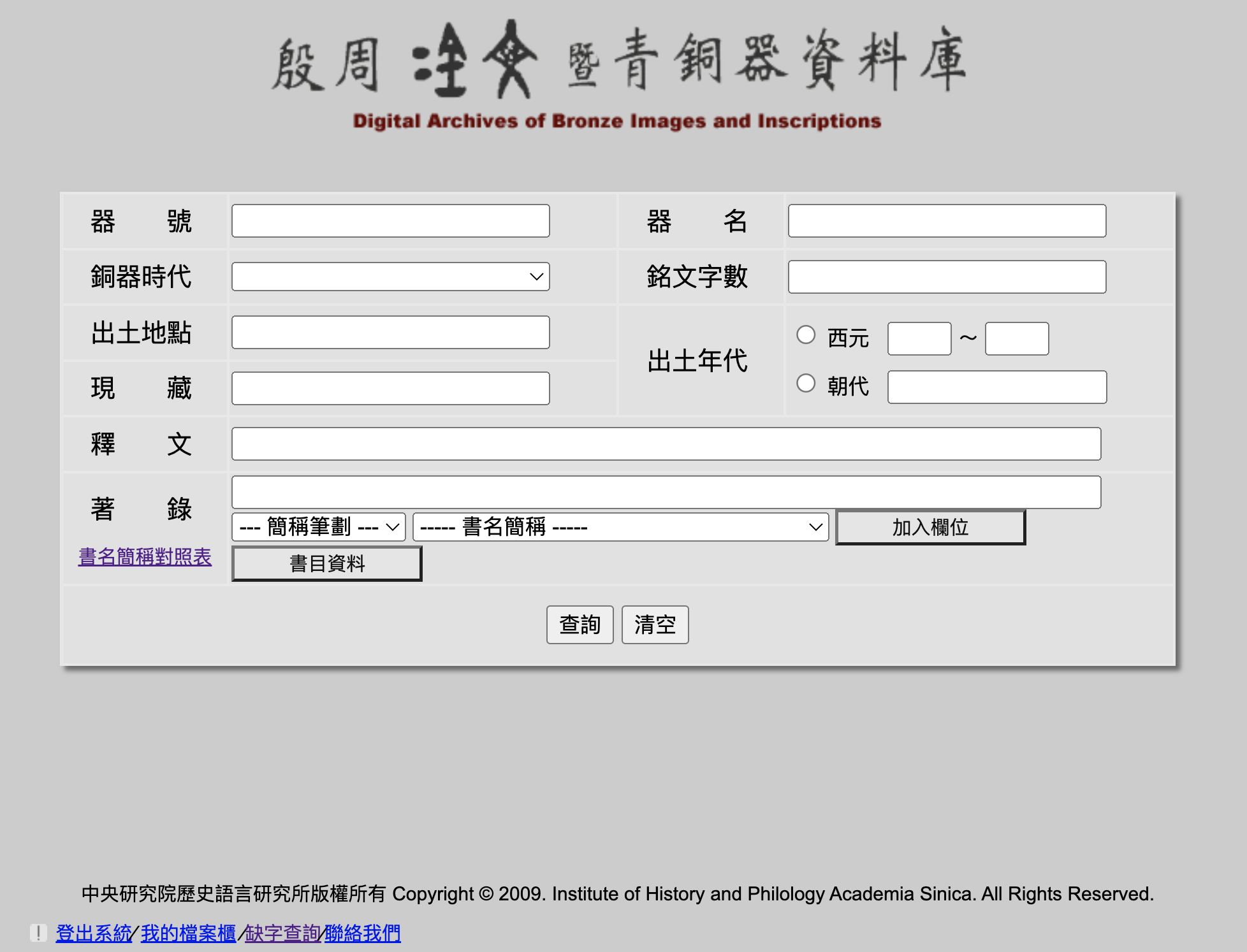The height and width of the screenshot is (952, 1247).
Task: Click the 聯絡我們 contact link
Action: coord(362,933)
